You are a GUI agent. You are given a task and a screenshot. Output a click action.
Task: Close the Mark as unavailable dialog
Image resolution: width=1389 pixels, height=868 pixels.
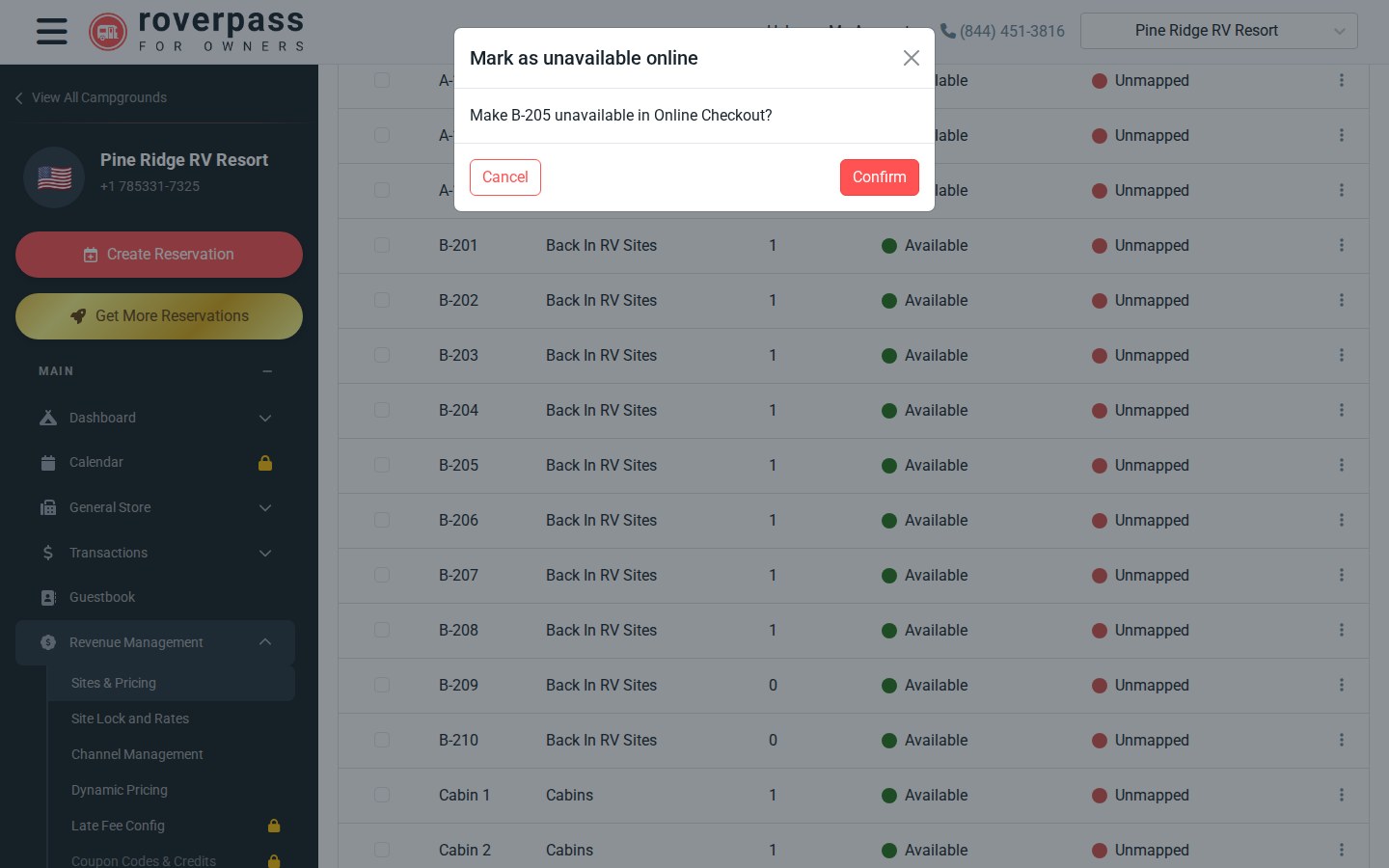tap(911, 58)
